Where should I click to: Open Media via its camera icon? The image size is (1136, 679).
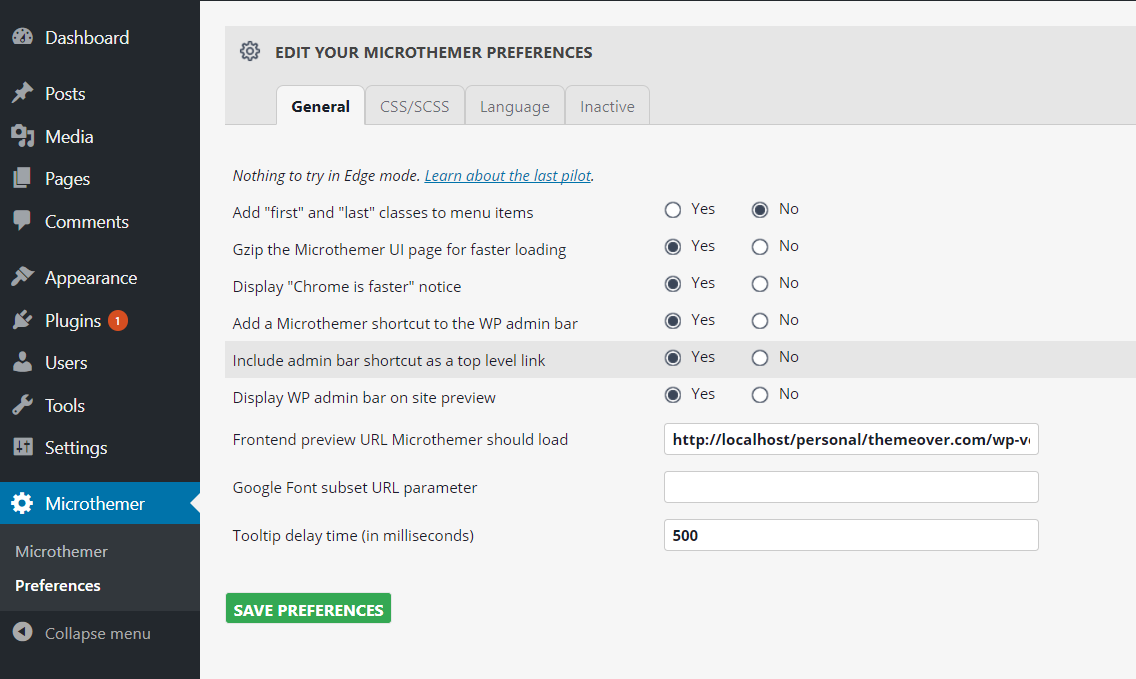(x=22, y=136)
